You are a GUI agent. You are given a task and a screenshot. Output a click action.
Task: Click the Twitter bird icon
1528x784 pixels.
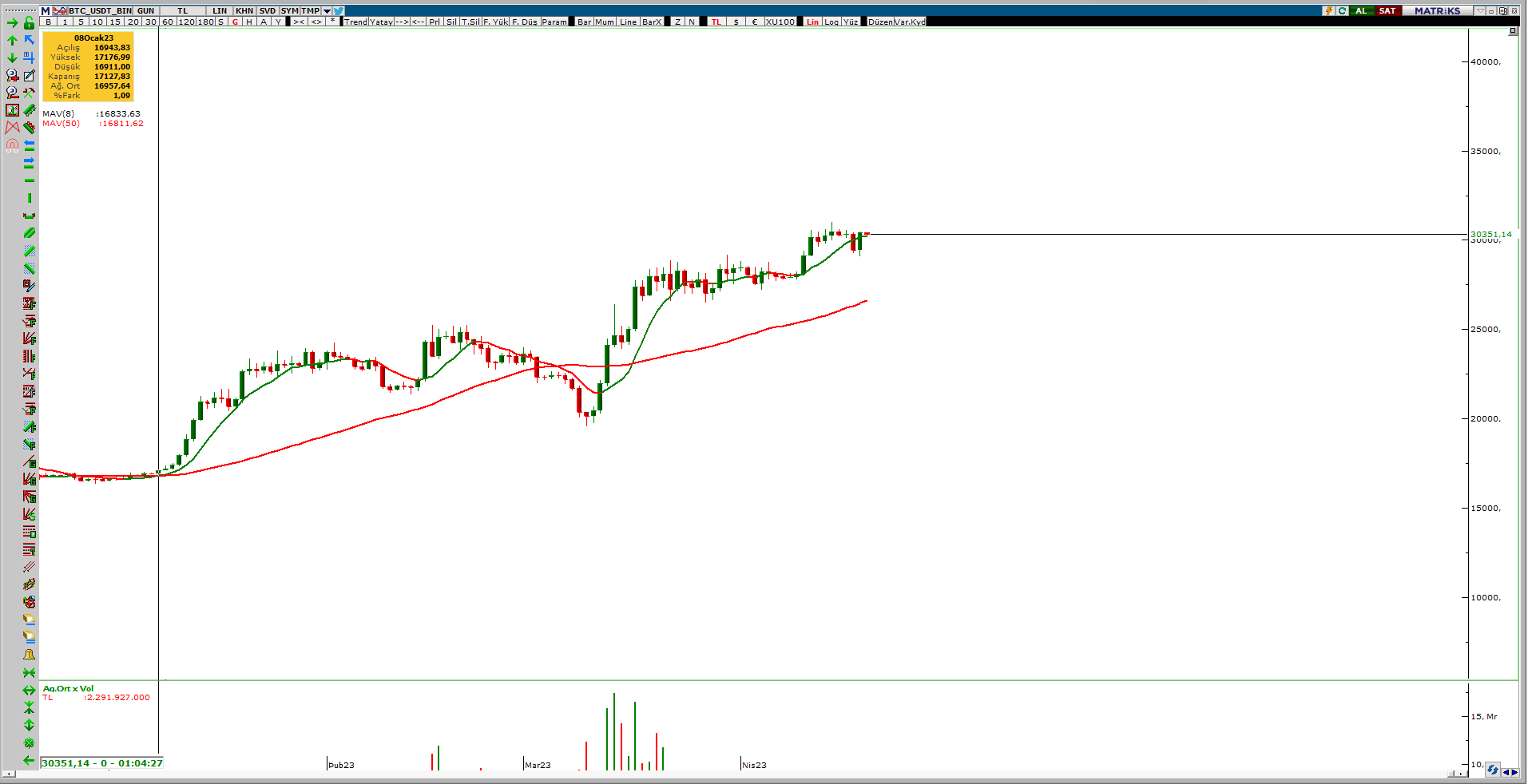pos(339,11)
